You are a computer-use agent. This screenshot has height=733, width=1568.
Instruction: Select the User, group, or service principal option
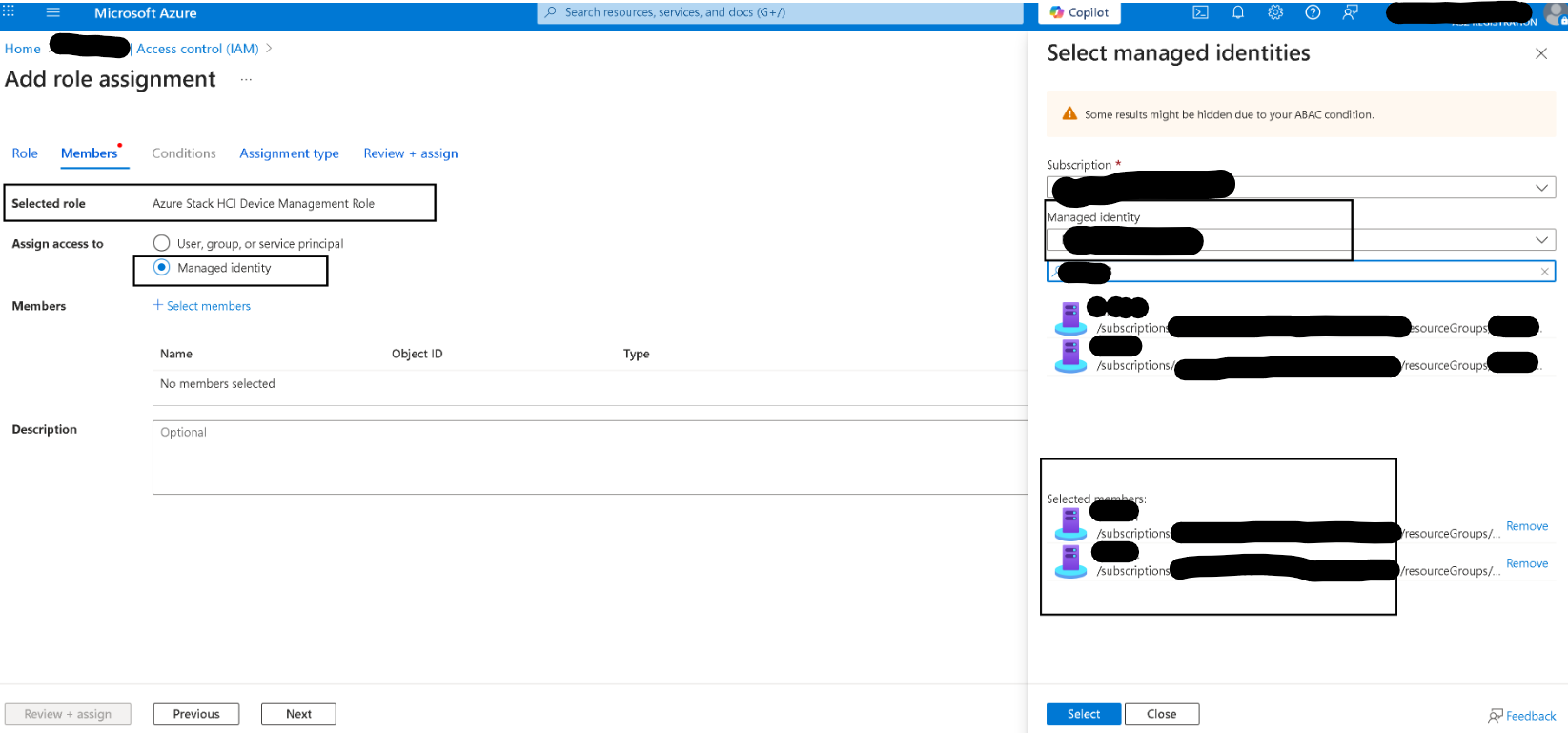162,243
